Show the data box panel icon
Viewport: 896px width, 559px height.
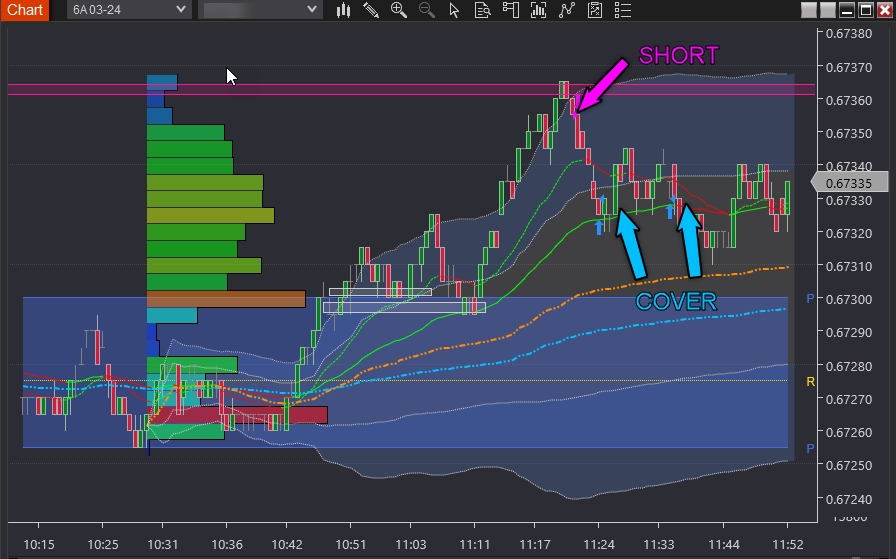click(x=483, y=10)
